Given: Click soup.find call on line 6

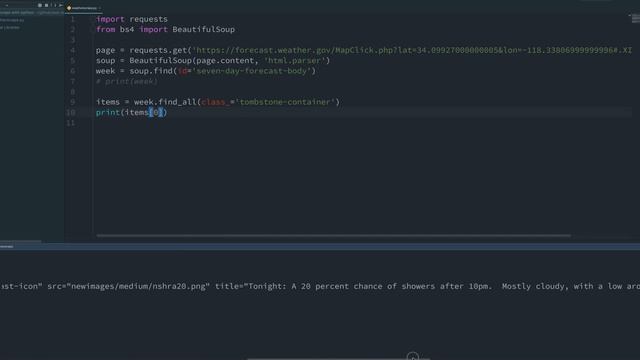Looking at the screenshot, I should tap(151, 71).
